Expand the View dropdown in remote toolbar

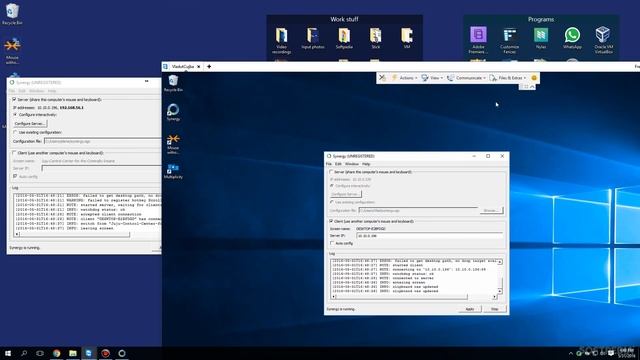click(x=432, y=78)
